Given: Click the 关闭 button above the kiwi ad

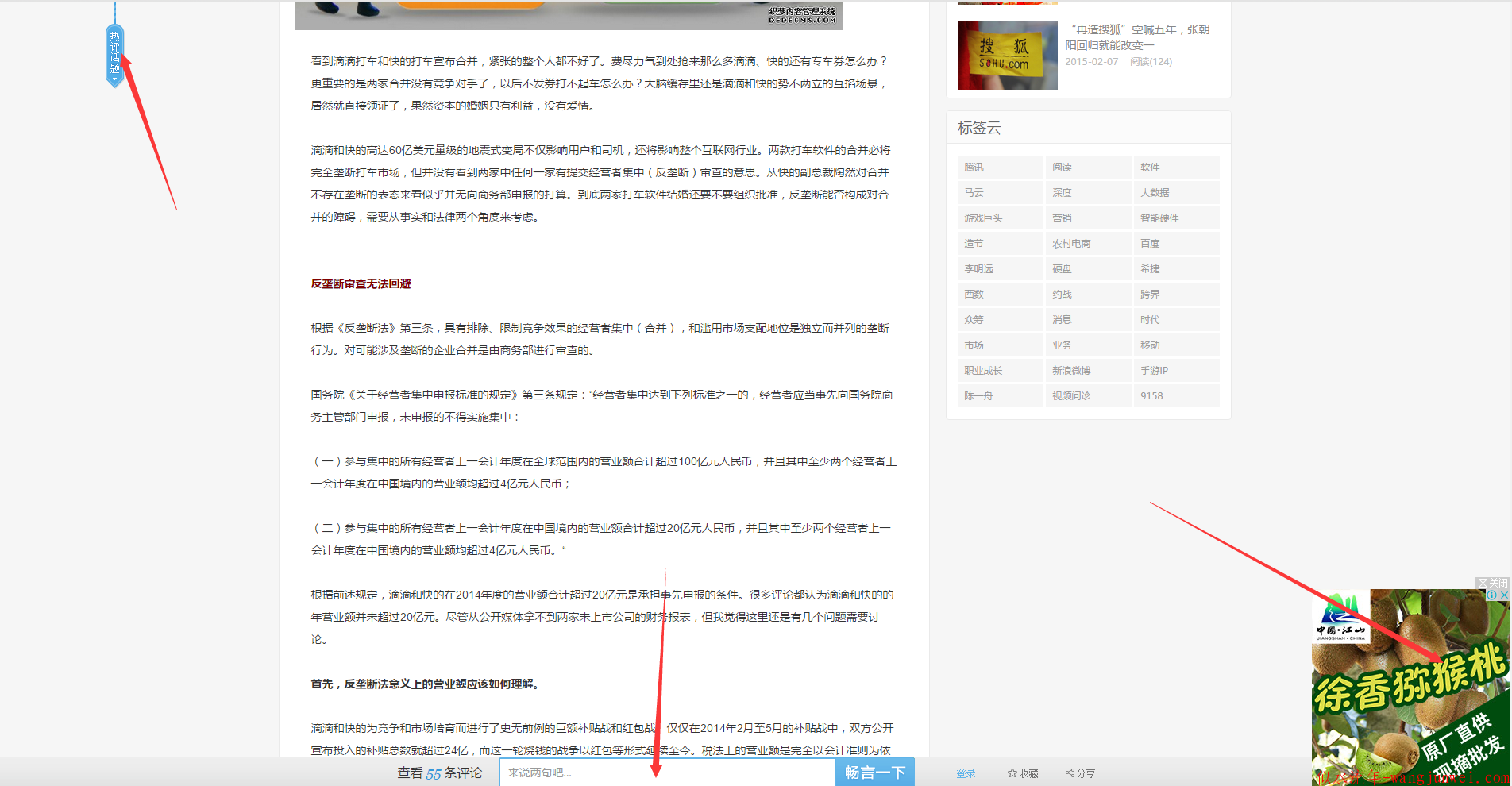Looking at the screenshot, I should pos(1493,583).
